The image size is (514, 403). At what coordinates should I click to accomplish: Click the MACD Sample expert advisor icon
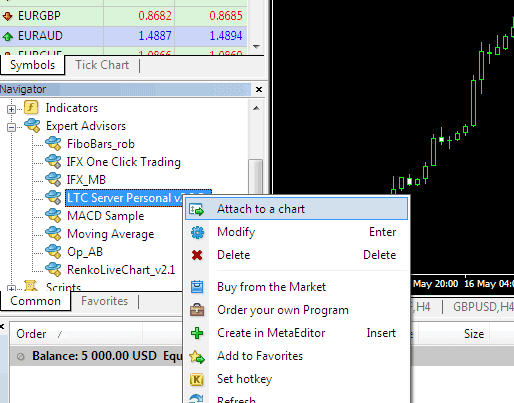(x=53, y=216)
